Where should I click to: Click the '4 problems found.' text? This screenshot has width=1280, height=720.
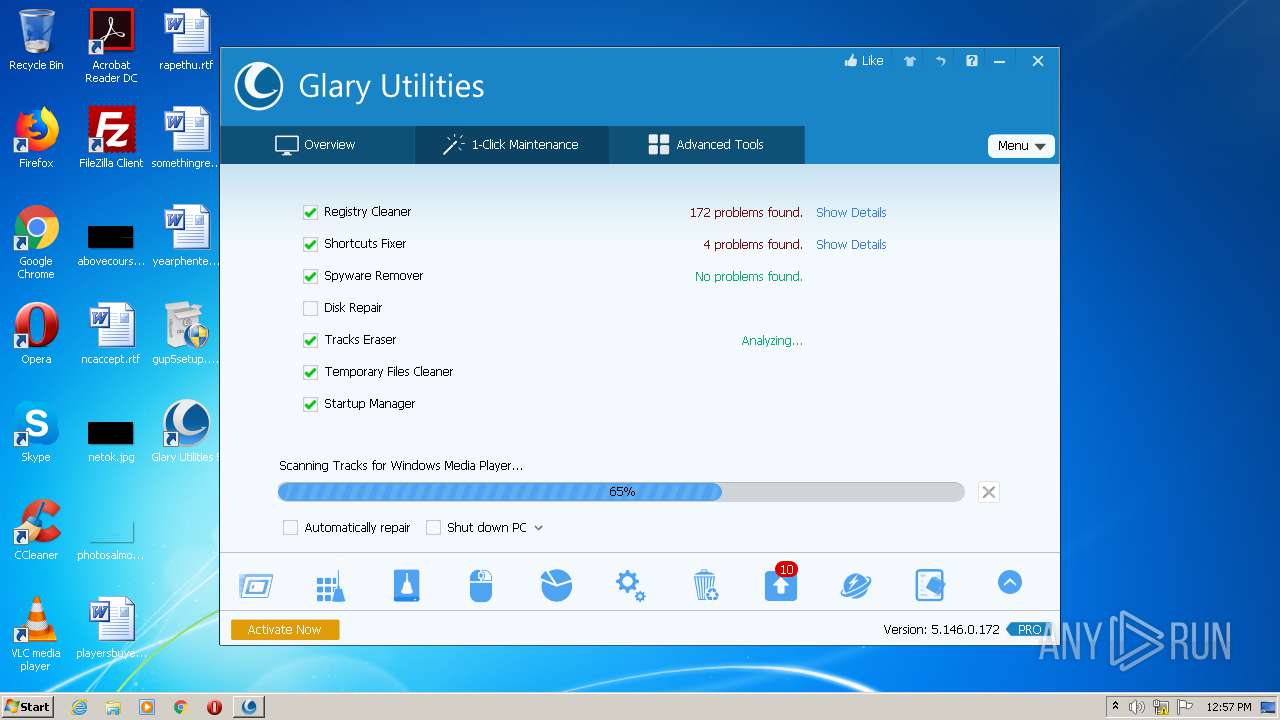tap(753, 244)
